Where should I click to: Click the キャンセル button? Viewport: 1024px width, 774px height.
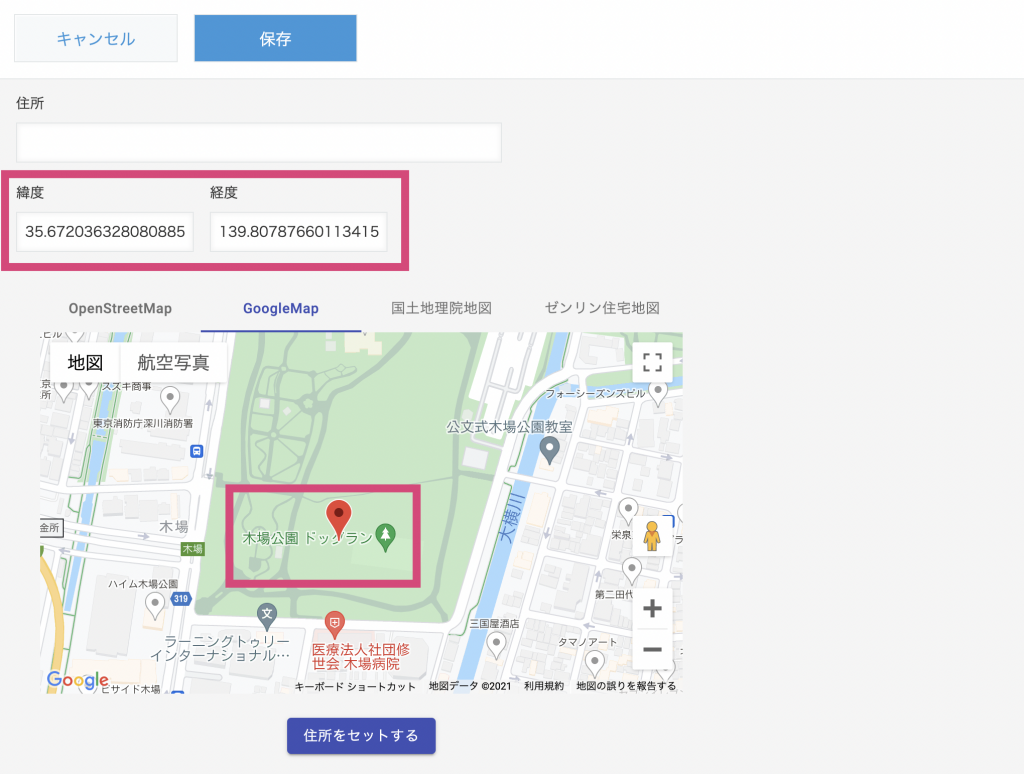click(x=96, y=39)
